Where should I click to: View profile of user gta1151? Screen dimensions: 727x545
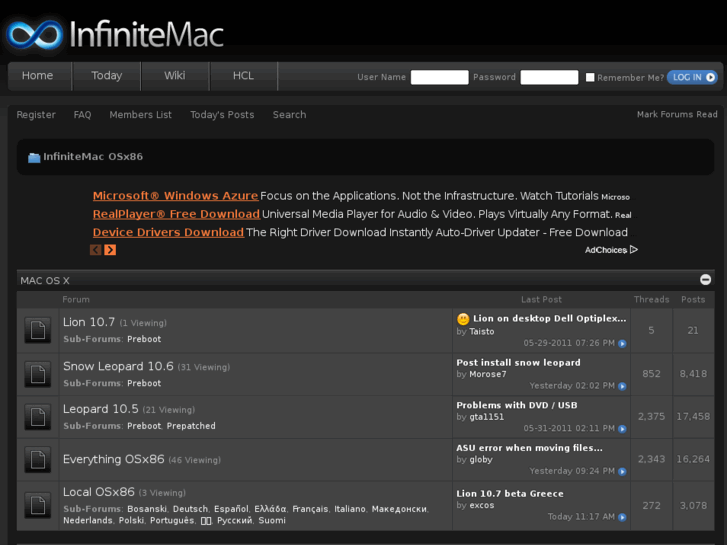tap(486, 417)
